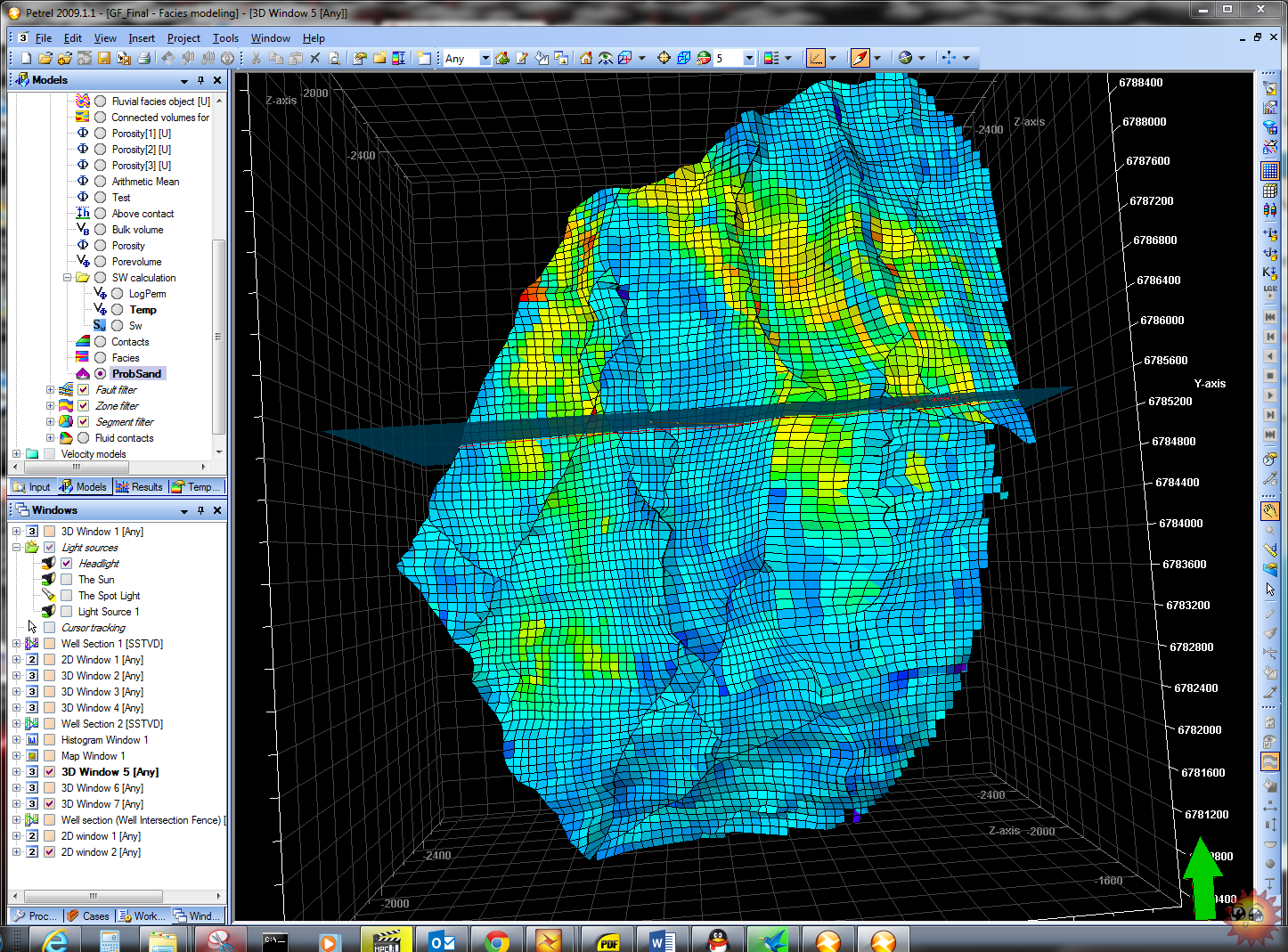Open Google Chrome from the taskbar
The height and width of the screenshot is (952, 1288).
tap(497, 940)
